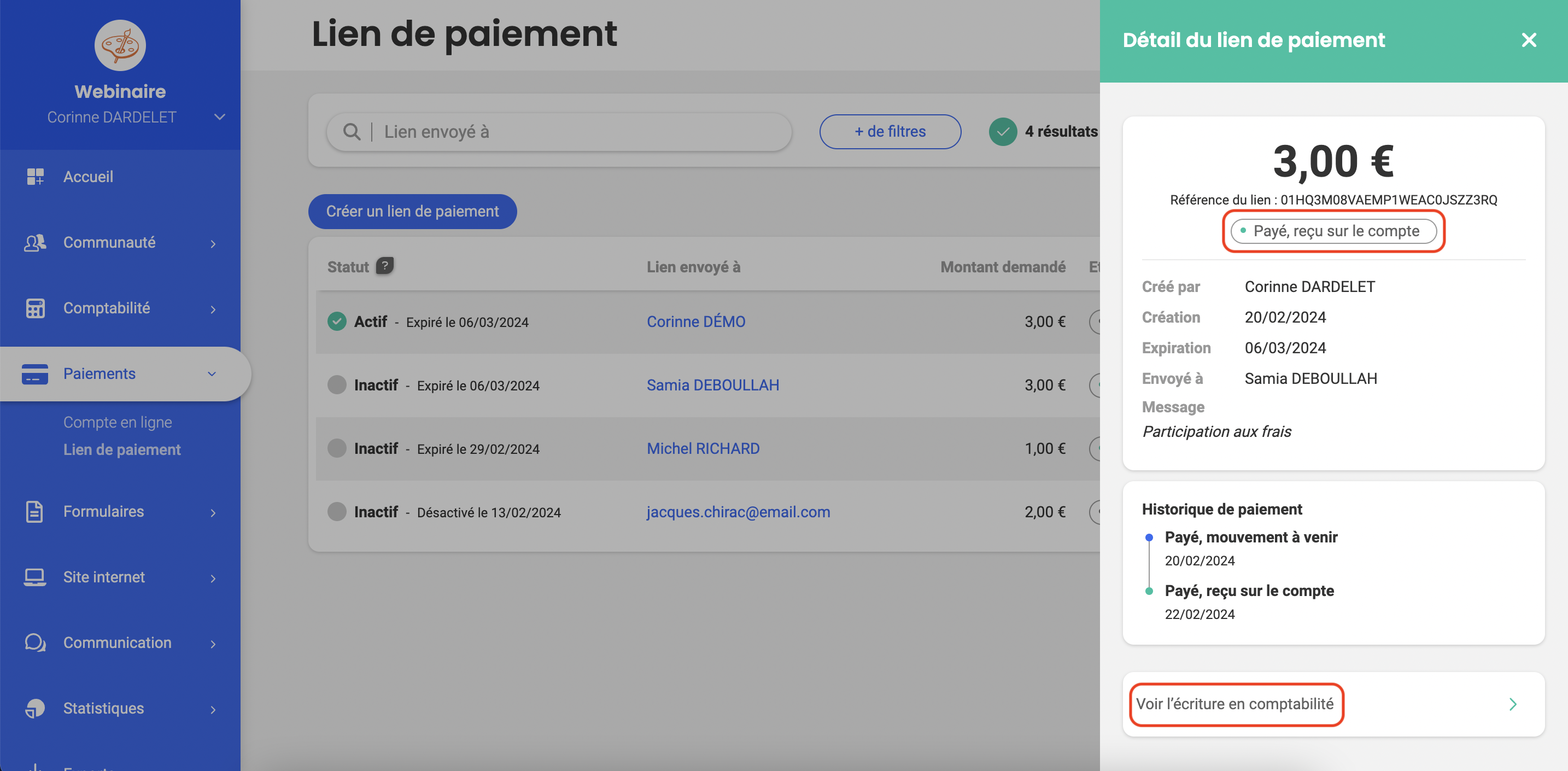This screenshot has width=1568, height=771.
Task: Open the Accueil dashboard icon
Action: 36,177
